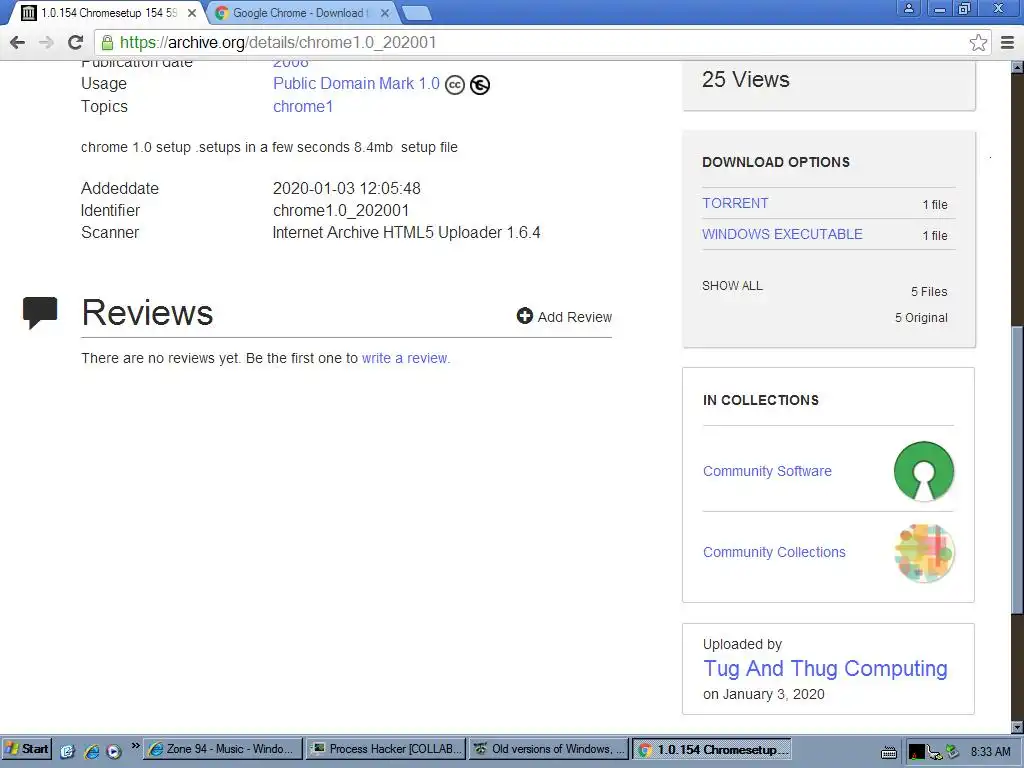Bookmark this page with the star icon
The image size is (1024, 768).
[978, 42]
